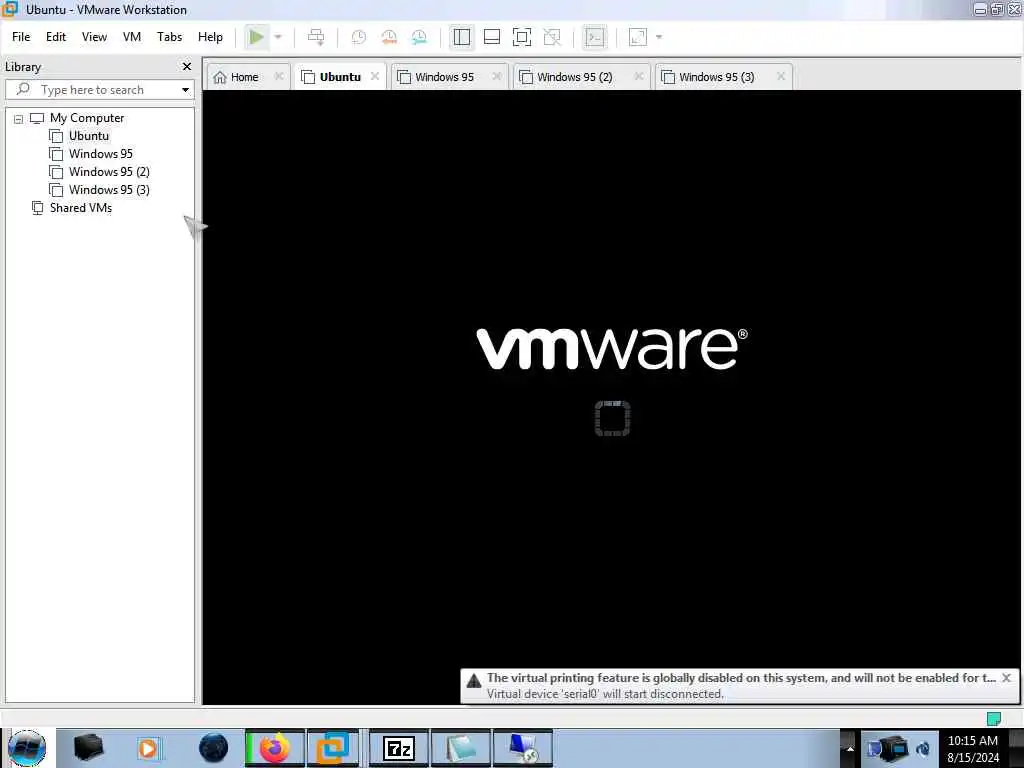Viewport: 1024px width, 768px height.
Task: Close the Windows 95 (3) tab
Action: point(781,76)
